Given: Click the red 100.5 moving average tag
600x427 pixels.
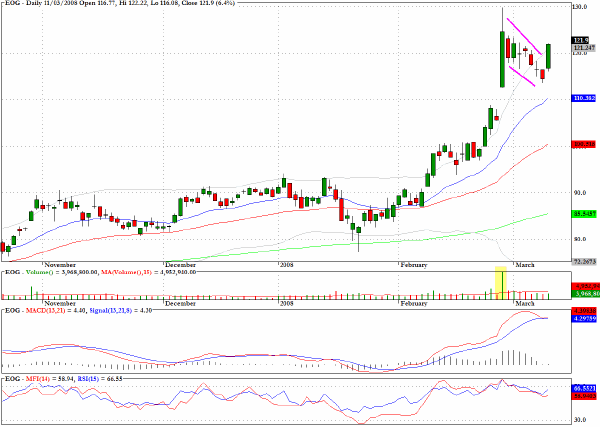Looking at the screenshot, I should [x=584, y=144].
